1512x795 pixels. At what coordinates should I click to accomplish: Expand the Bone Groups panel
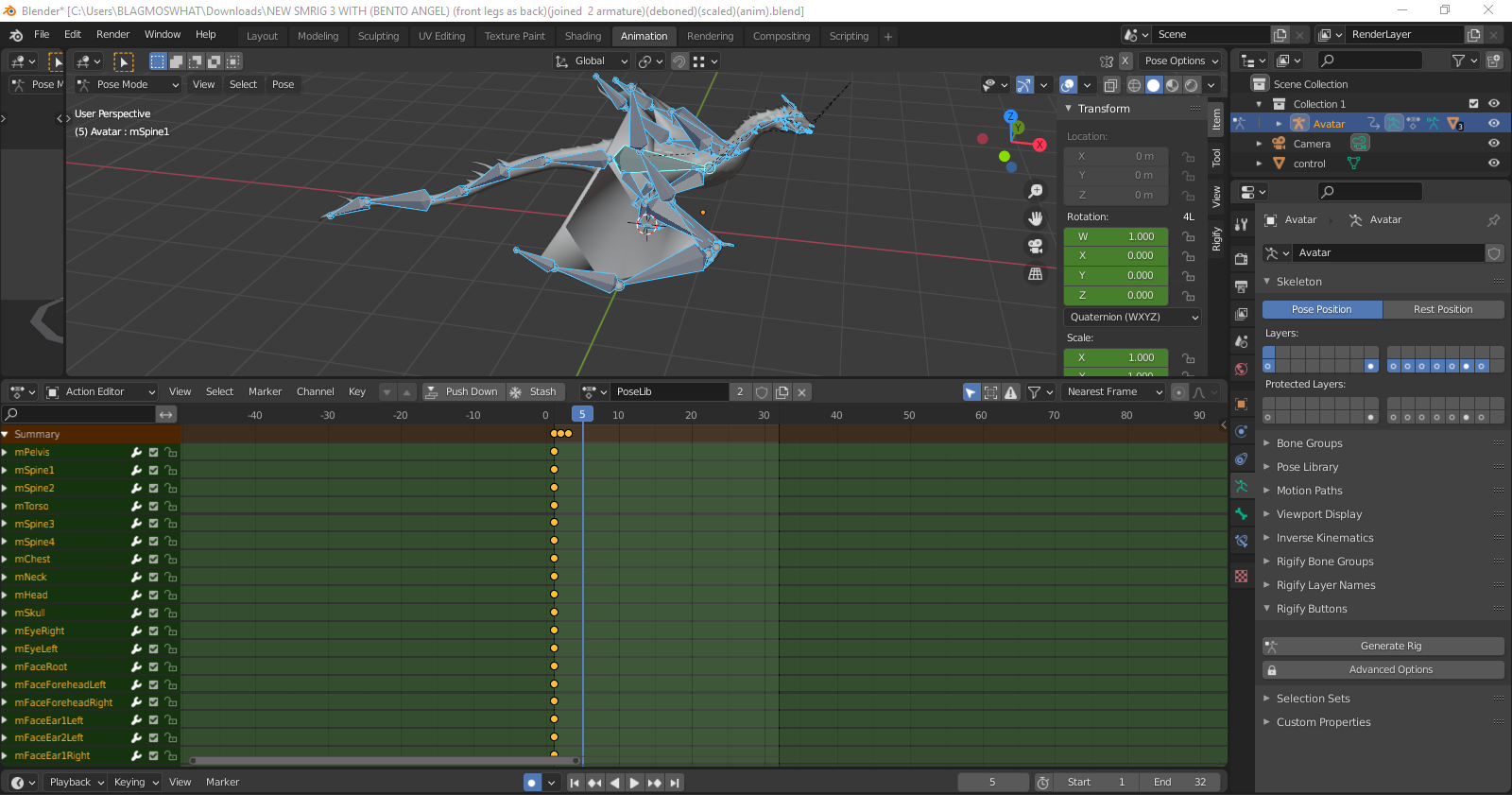click(1309, 443)
